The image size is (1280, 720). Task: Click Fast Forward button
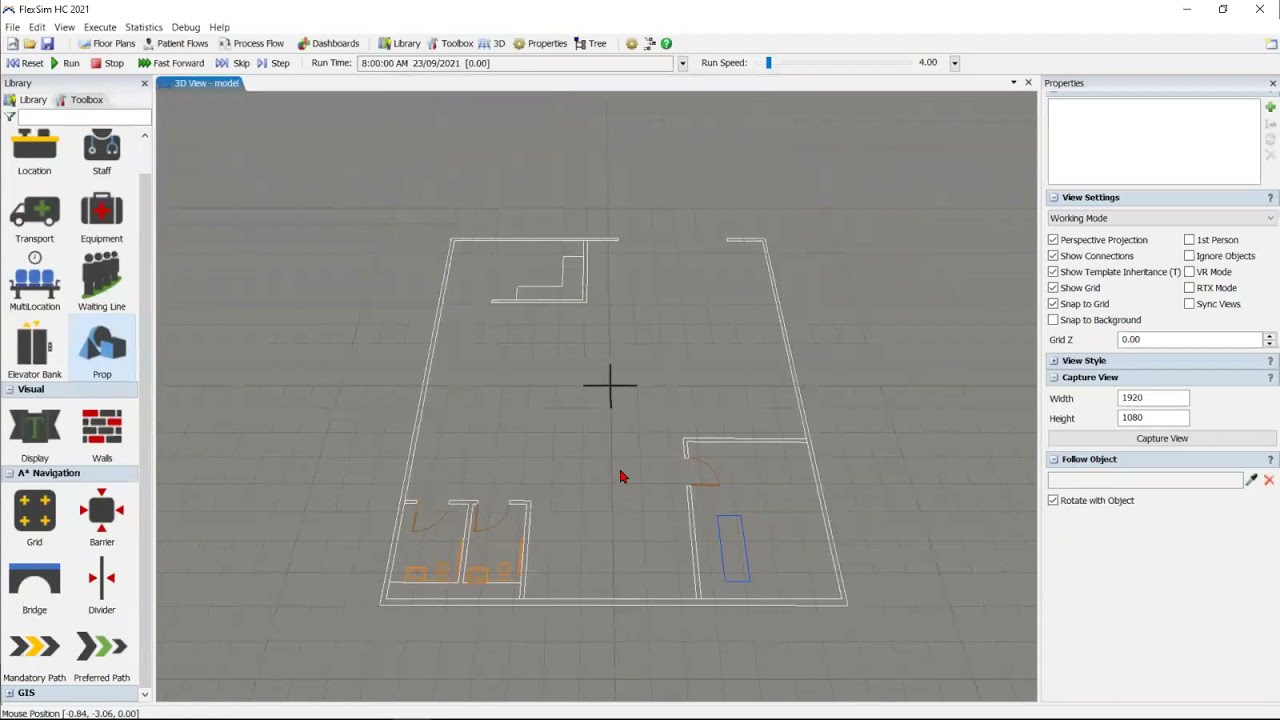click(171, 63)
